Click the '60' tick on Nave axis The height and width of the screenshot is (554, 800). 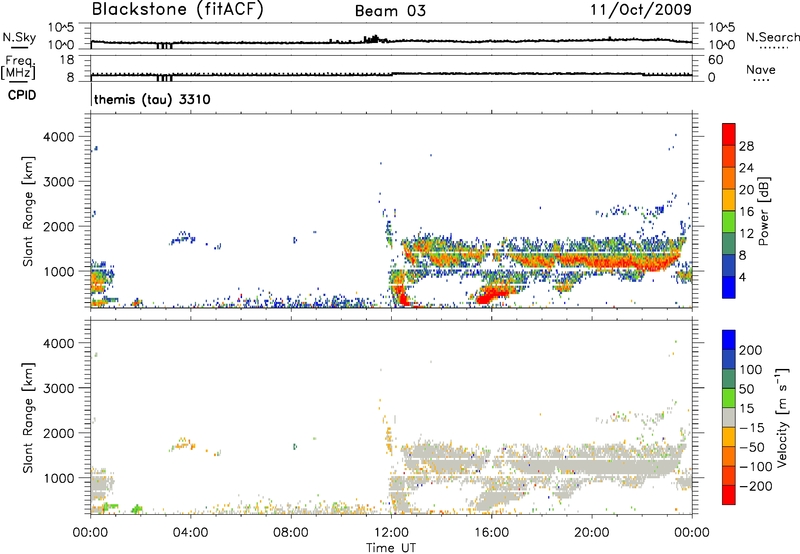(715, 60)
